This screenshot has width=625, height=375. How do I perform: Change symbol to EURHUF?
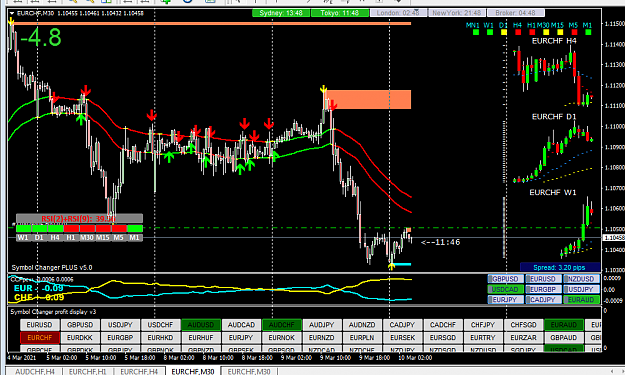[x=201, y=338]
